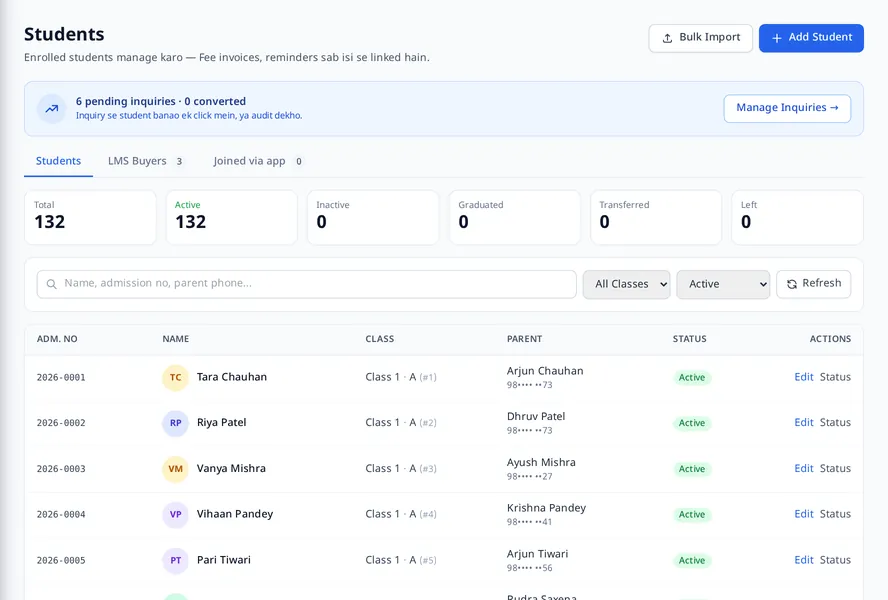Click Tara Chauhan's TC avatar
This screenshot has width=888, height=600.
click(176, 377)
